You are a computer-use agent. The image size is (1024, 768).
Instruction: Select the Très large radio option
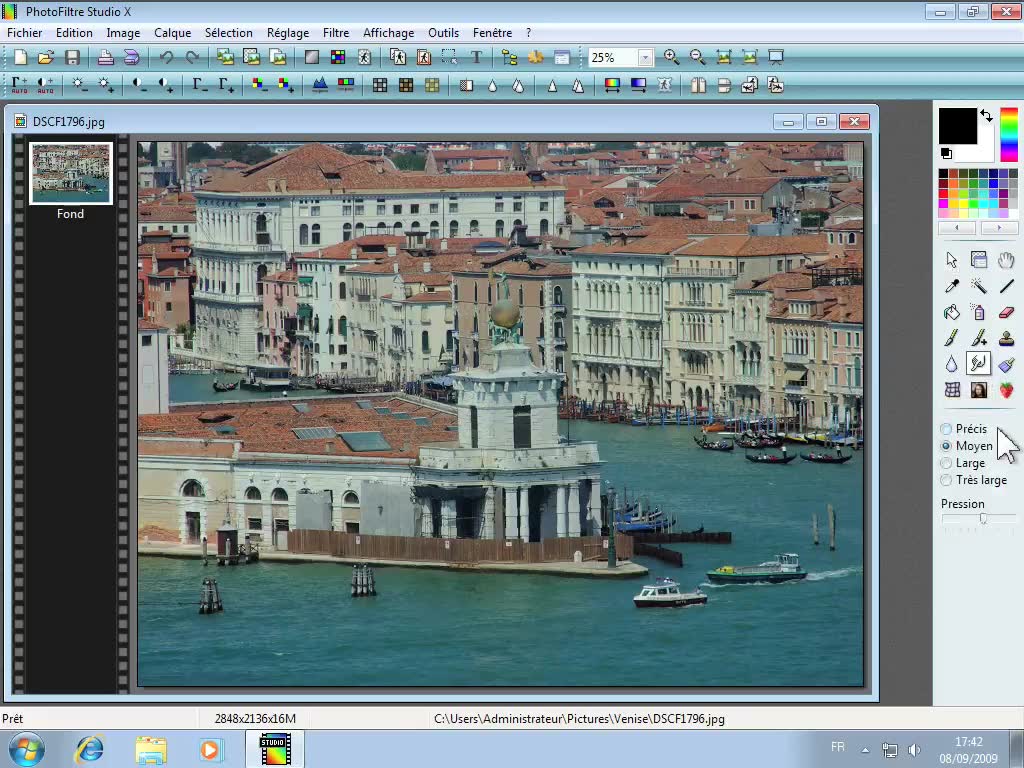(946, 480)
